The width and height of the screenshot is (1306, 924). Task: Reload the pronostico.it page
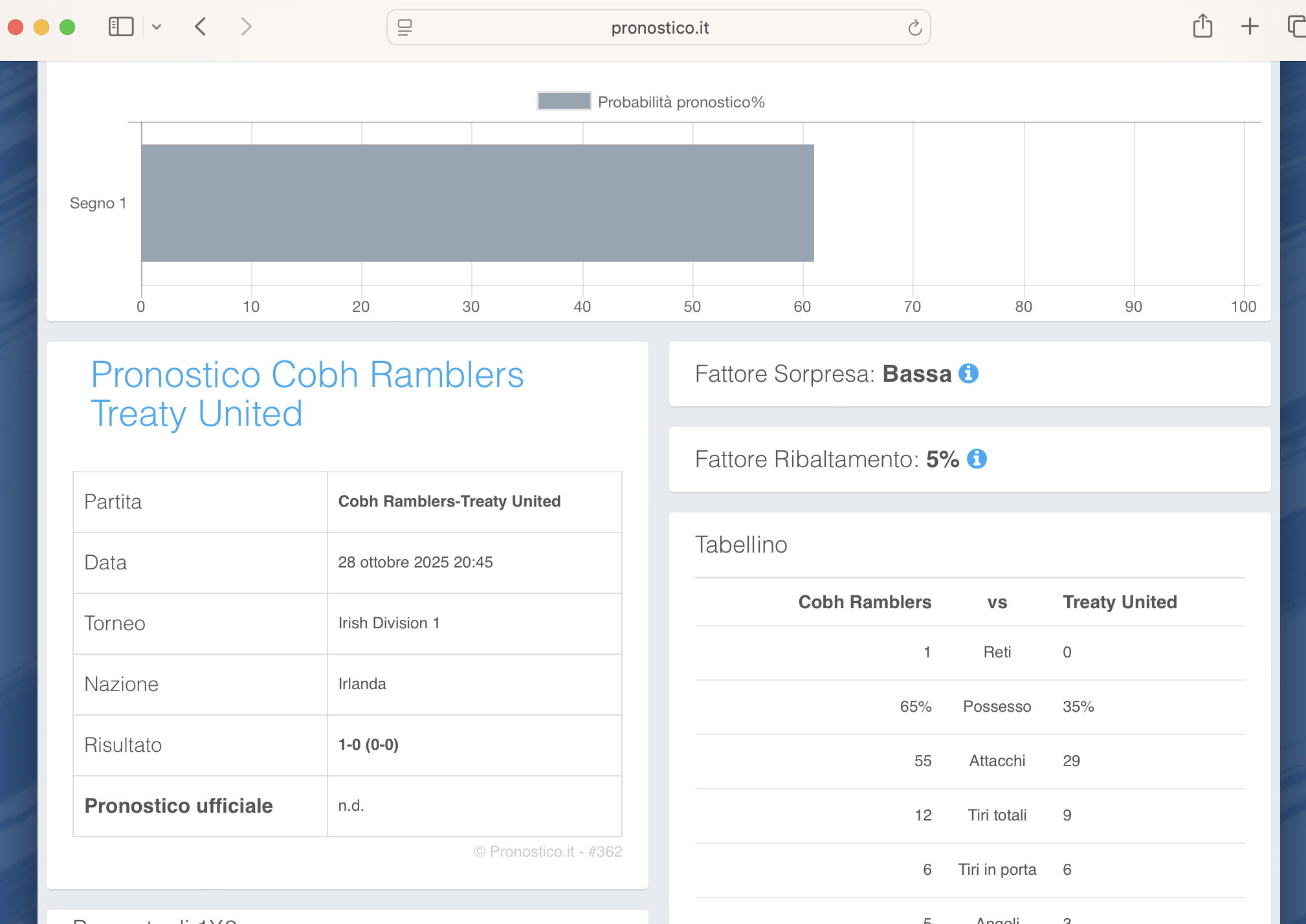pos(914,28)
